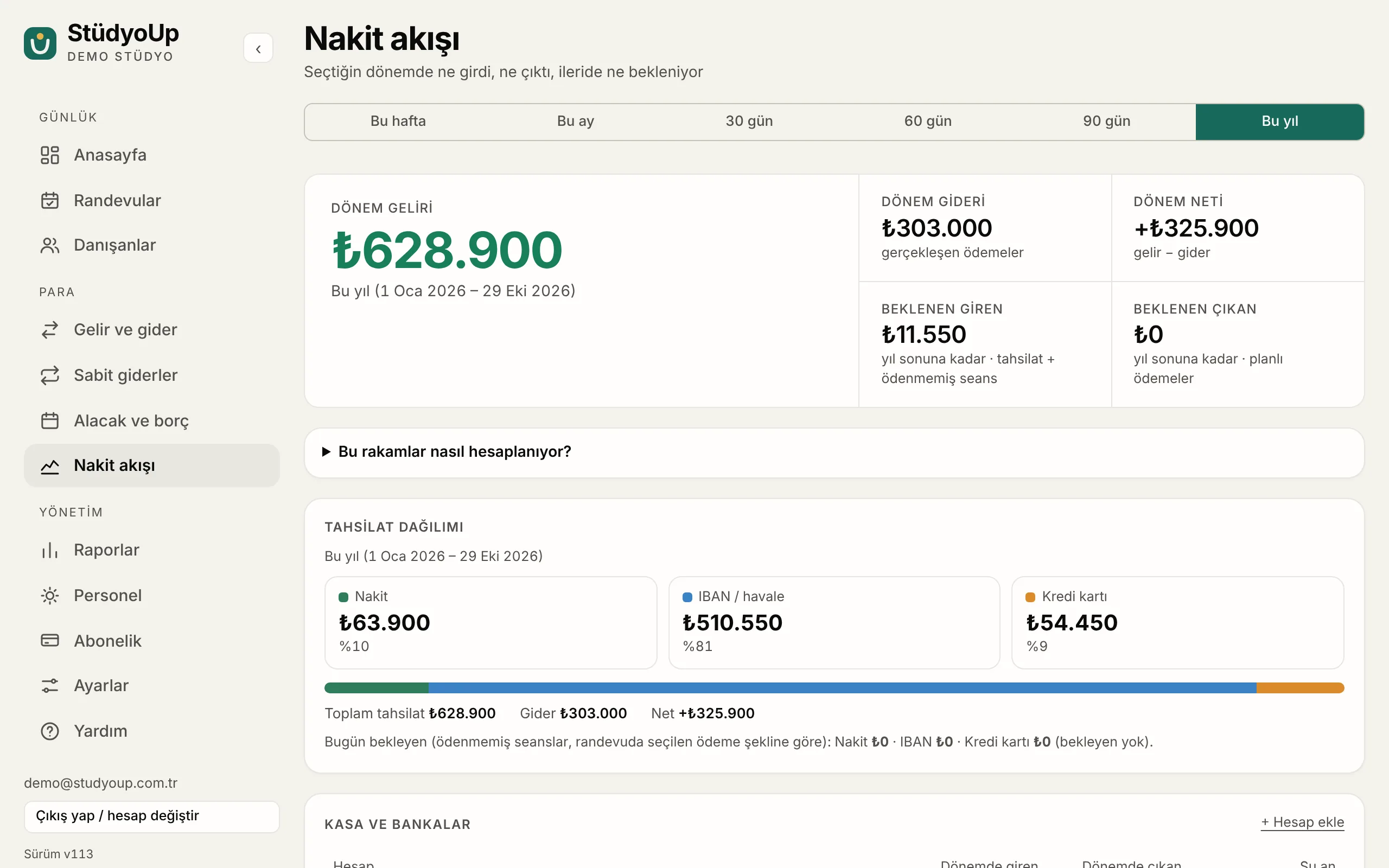Screen dimensions: 1389x868
Task: Click the Yardım question mark icon
Action: point(50,731)
